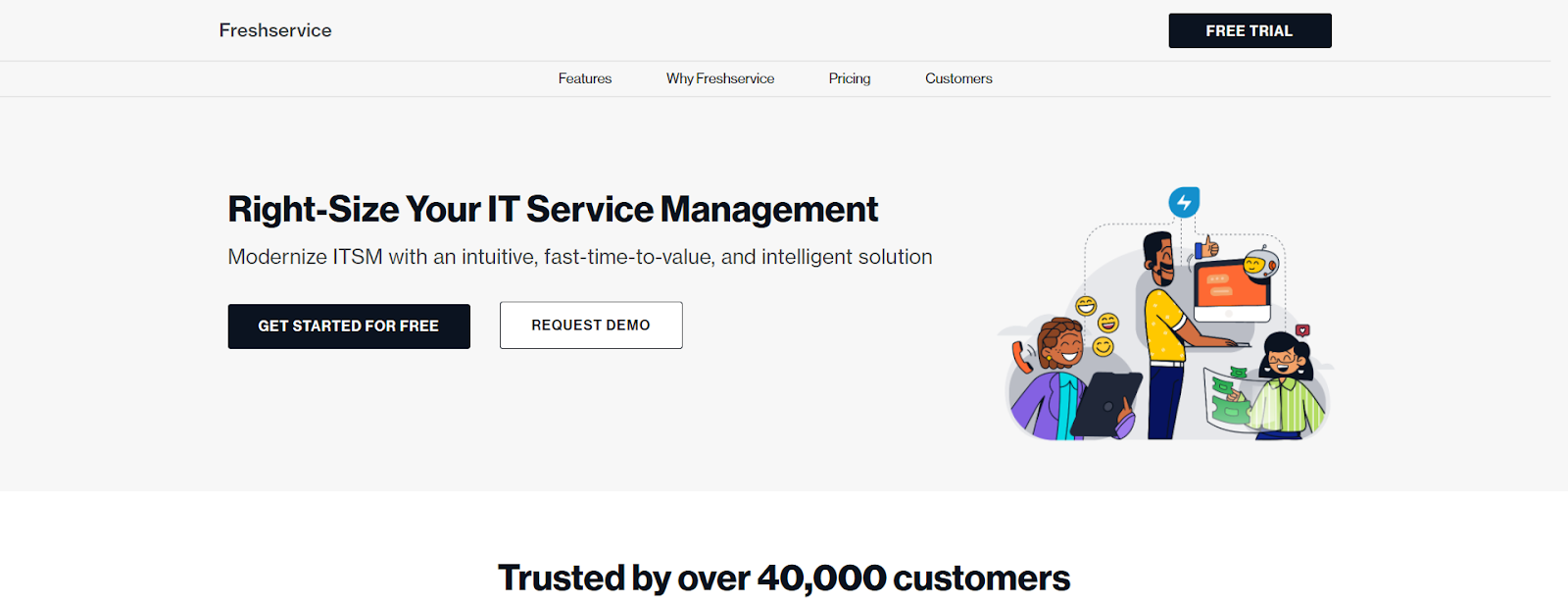Click the Trusted by over 40,000 customers heading

[784, 579]
